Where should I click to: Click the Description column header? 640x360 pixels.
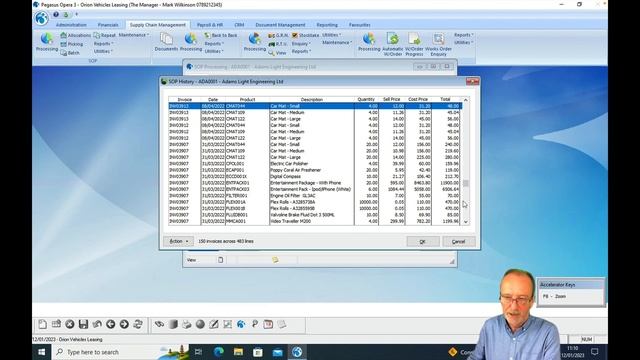pyautogui.click(x=312, y=99)
